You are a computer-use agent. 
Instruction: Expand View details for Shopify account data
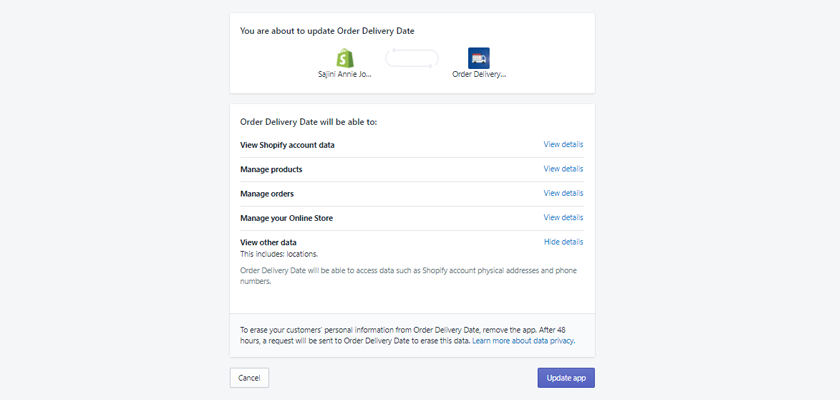click(x=563, y=145)
